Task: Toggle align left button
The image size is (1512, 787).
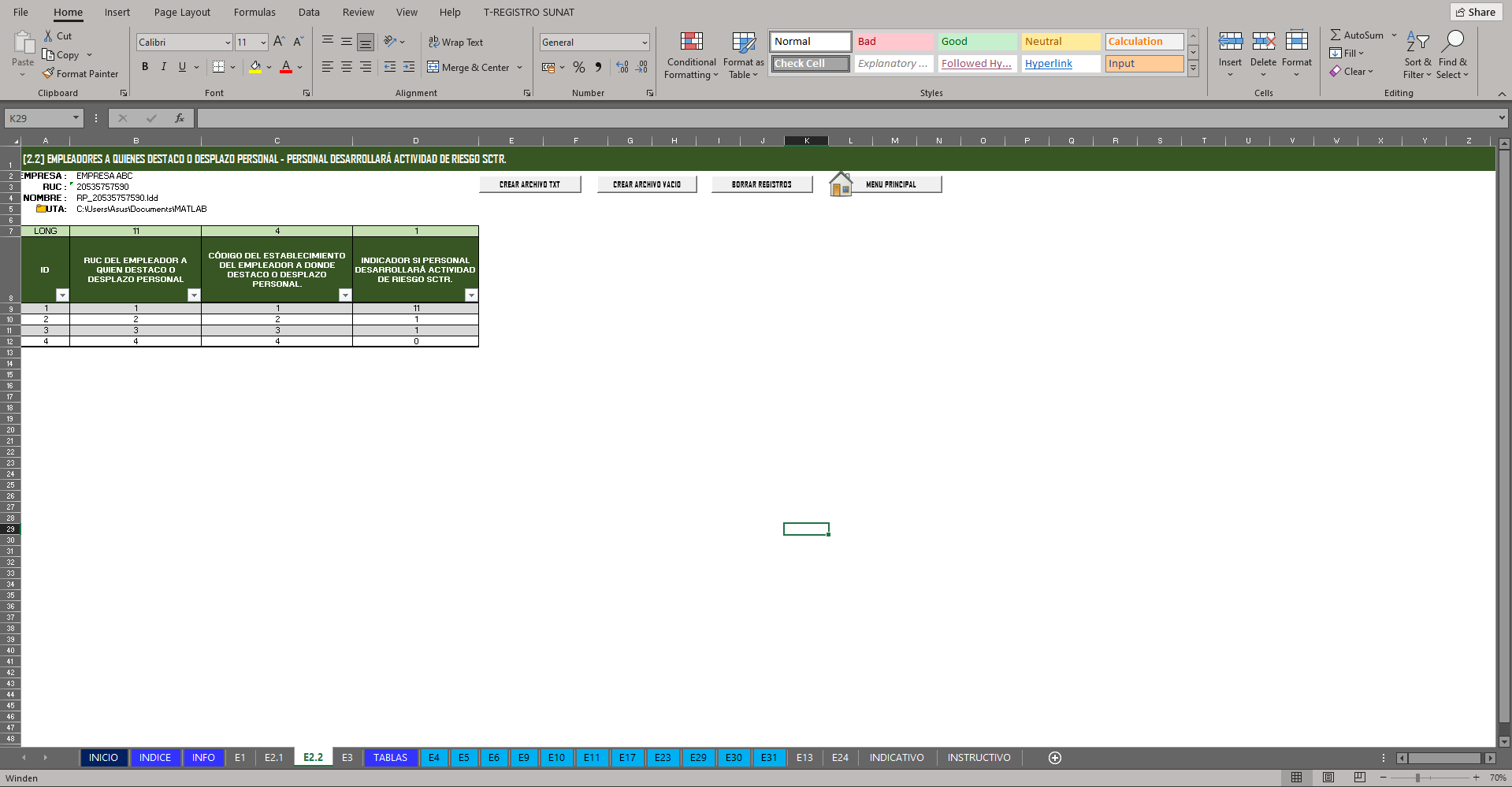Action: pos(328,67)
